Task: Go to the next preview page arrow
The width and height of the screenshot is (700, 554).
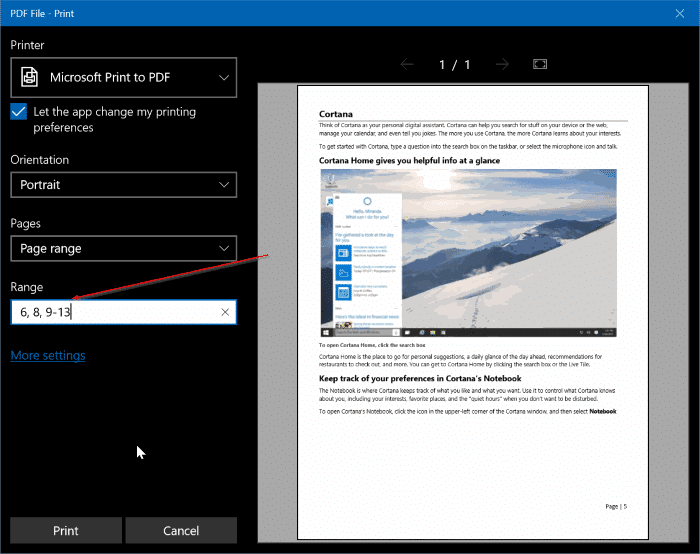Action: (502, 65)
